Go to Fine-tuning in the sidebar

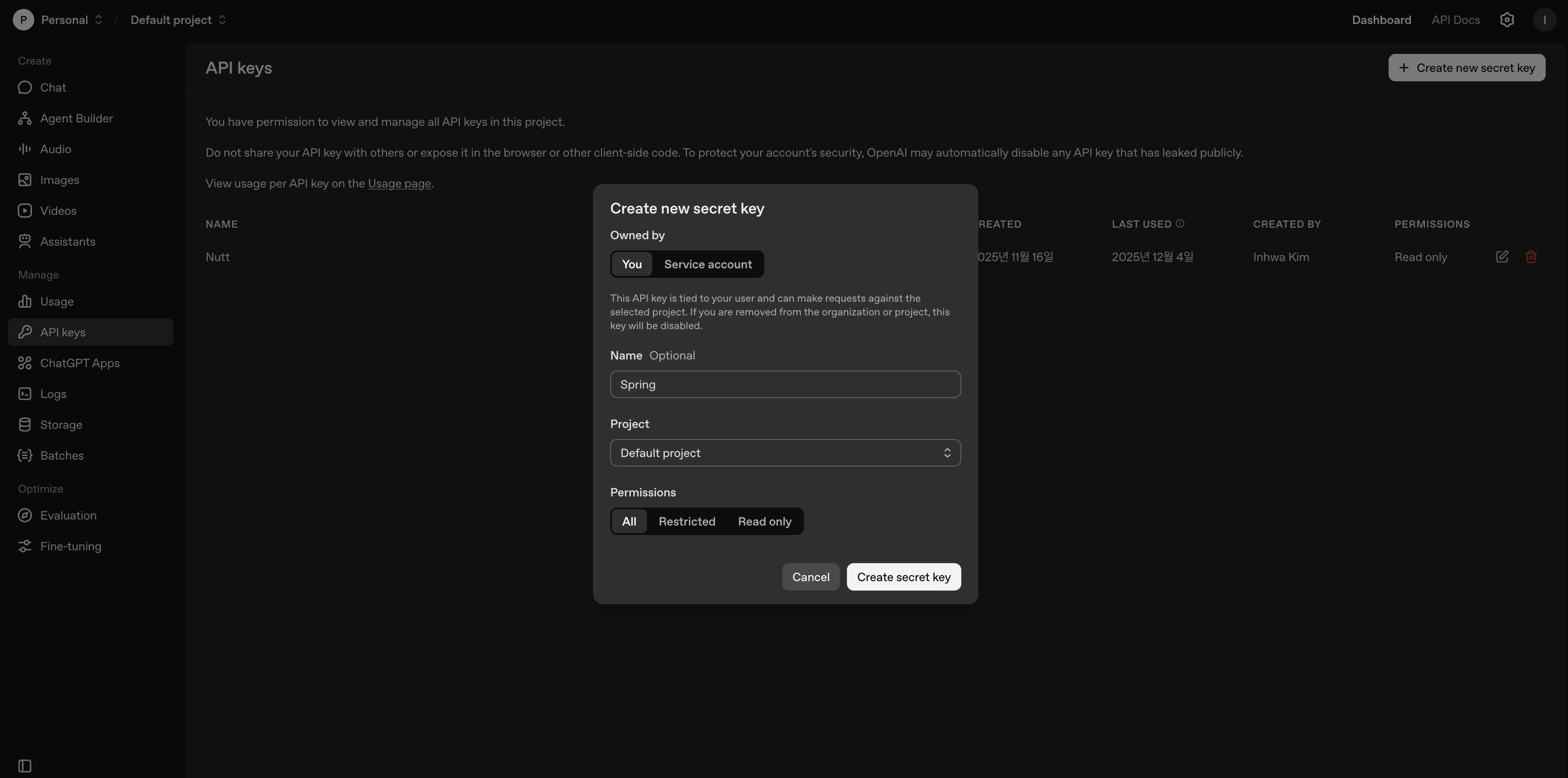(71, 546)
